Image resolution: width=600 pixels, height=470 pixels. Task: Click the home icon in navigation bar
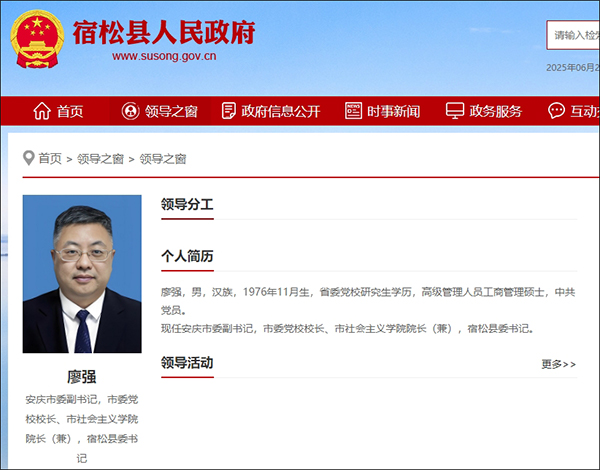point(42,111)
